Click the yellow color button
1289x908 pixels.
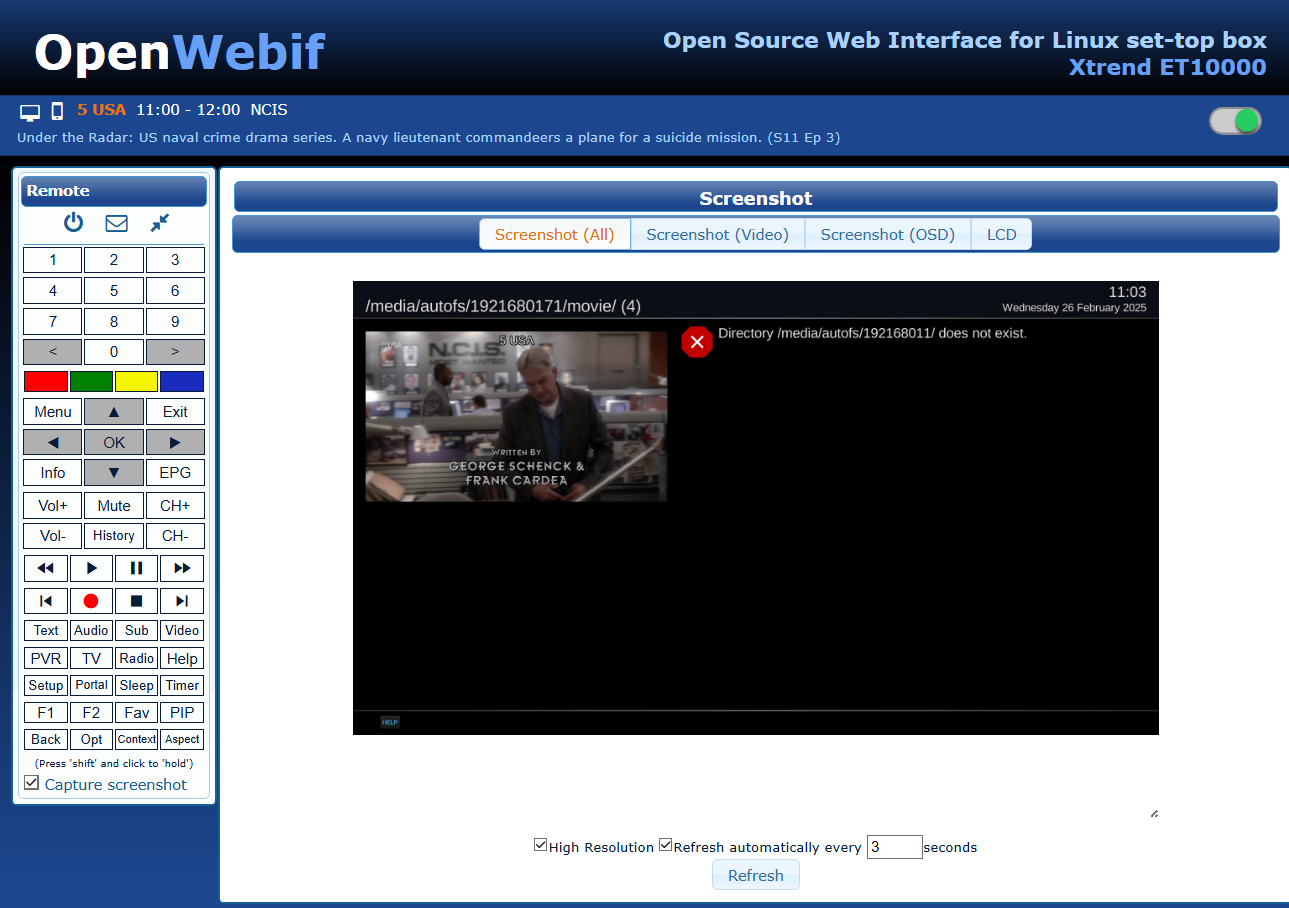click(137, 381)
